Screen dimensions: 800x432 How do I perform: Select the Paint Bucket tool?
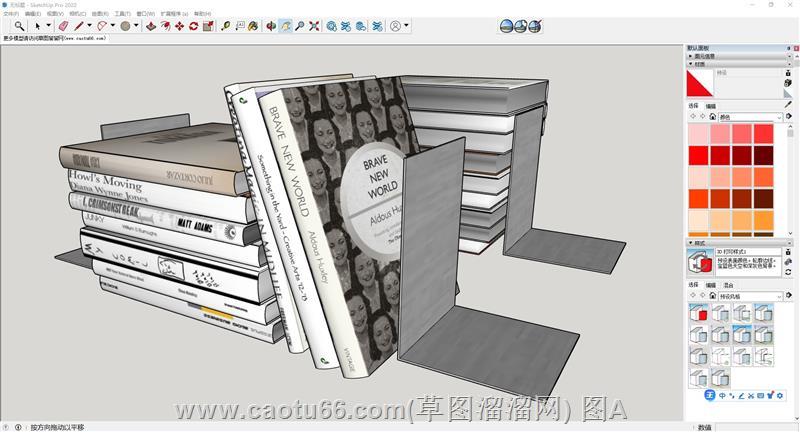[254, 26]
